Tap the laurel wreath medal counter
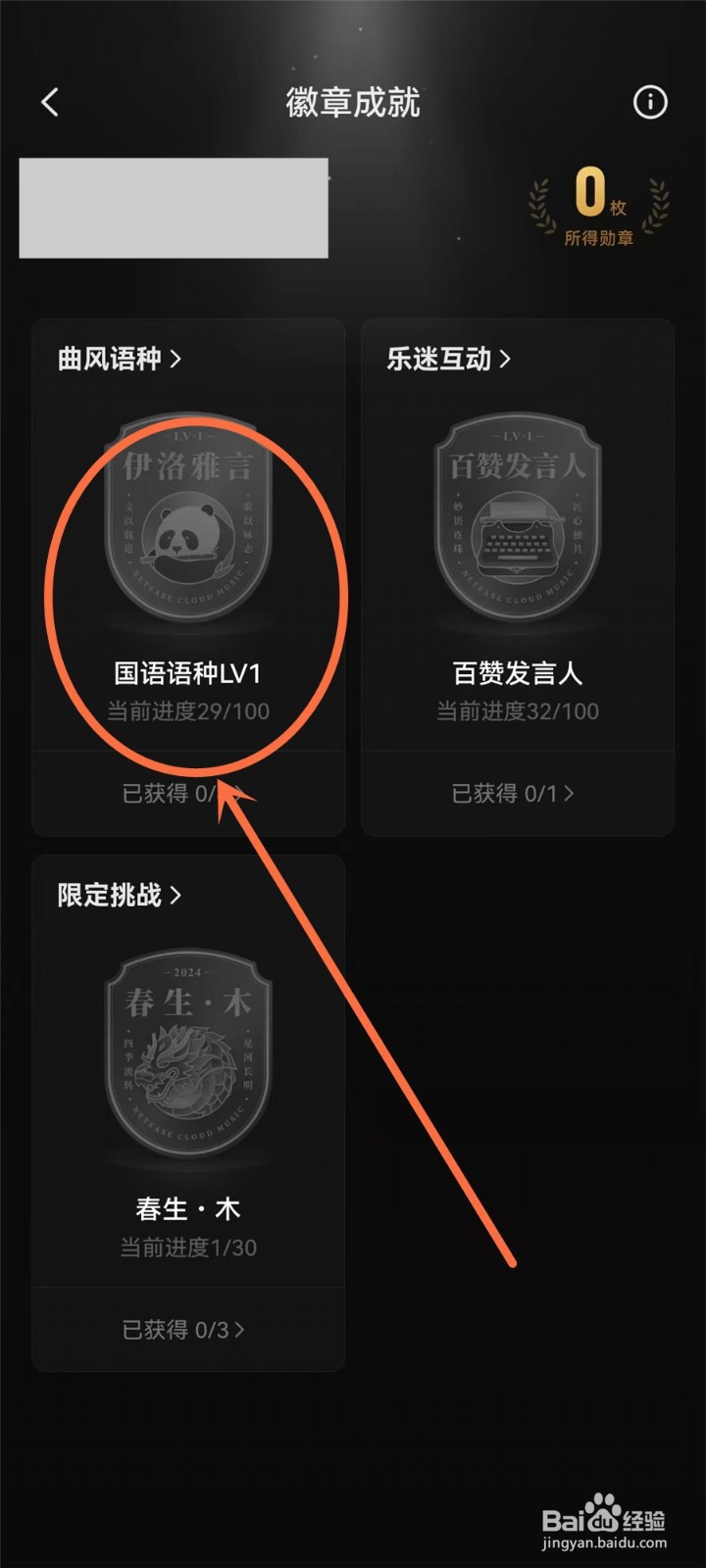706x1568 pixels. coord(599,207)
